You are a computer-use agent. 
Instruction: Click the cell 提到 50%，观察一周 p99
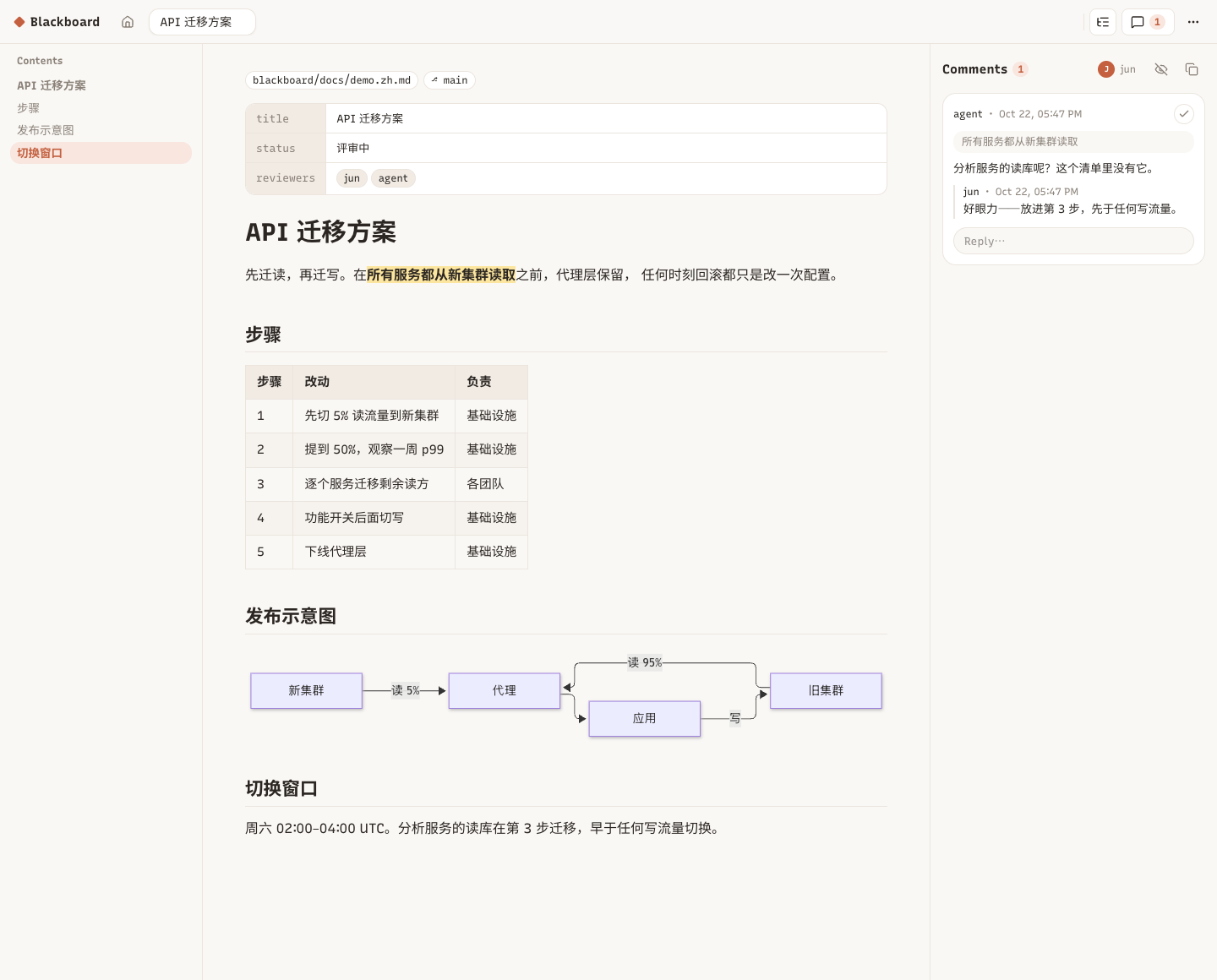pyautogui.click(x=374, y=449)
